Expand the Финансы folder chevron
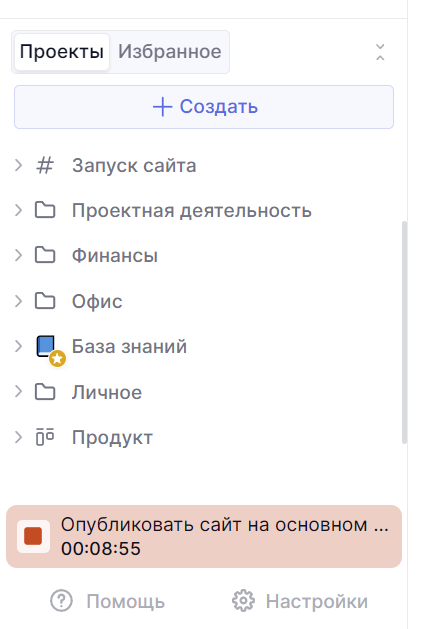This screenshot has height=629, width=435. click(18, 255)
